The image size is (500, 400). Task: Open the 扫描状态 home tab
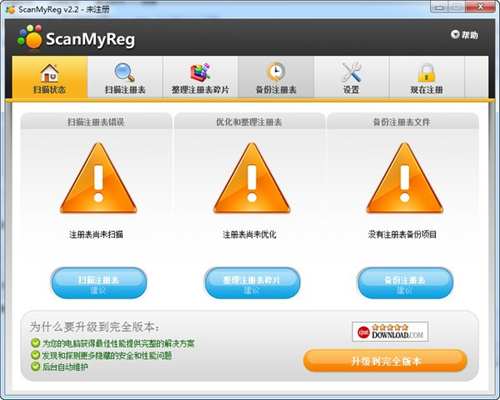(x=50, y=77)
